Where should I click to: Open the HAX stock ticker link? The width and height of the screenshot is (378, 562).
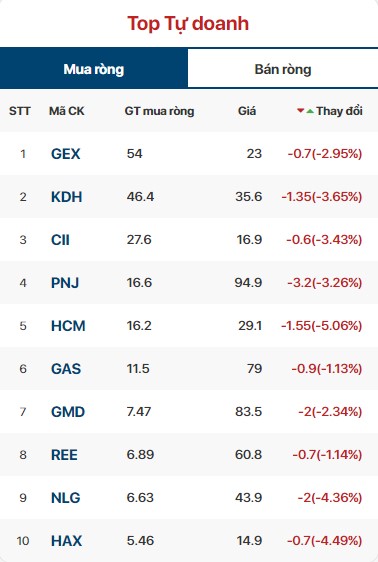pyautogui.click(x=67, y=541)
